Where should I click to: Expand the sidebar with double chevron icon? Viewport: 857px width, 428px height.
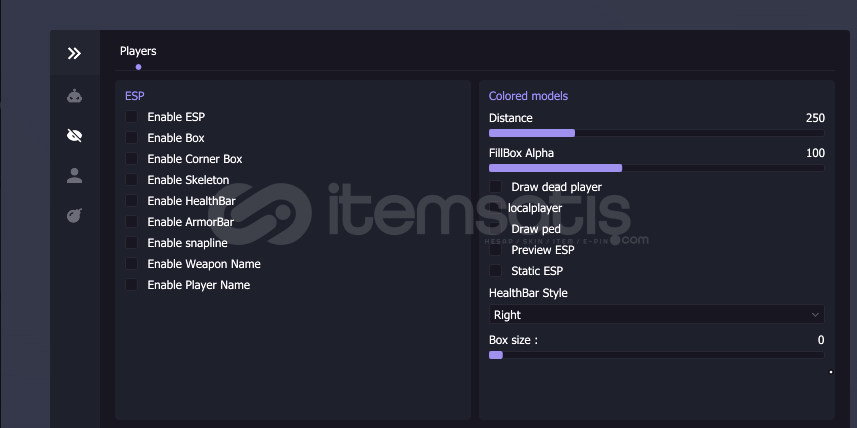pos(74,53)
